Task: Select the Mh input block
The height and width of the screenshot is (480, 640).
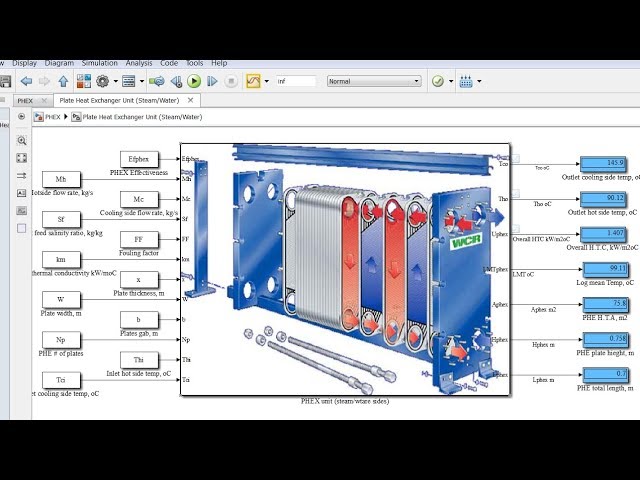Action: [61, 179]
